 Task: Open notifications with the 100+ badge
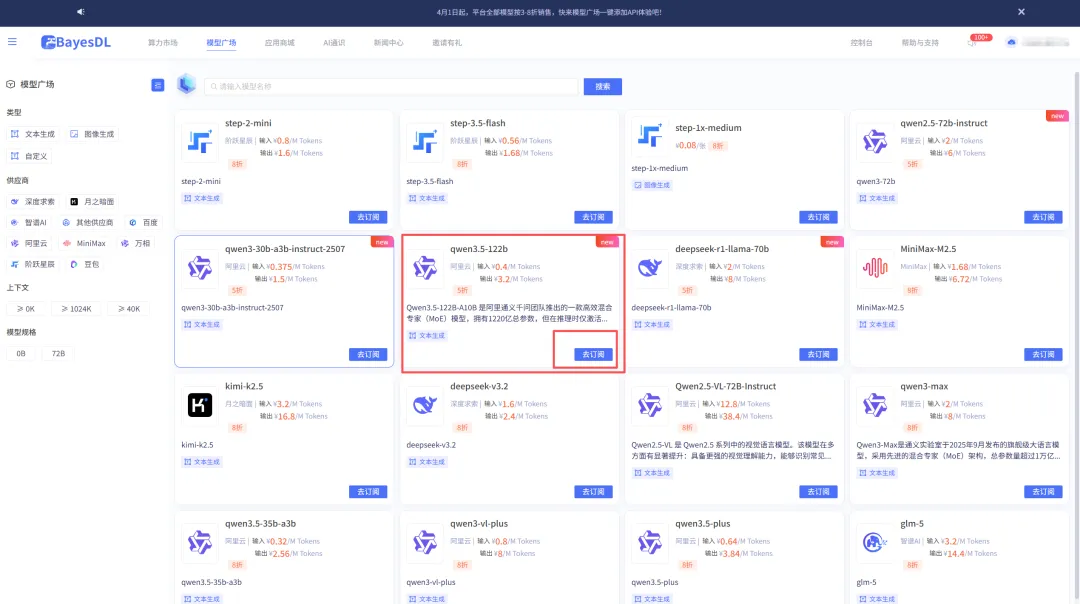(972, 43)
